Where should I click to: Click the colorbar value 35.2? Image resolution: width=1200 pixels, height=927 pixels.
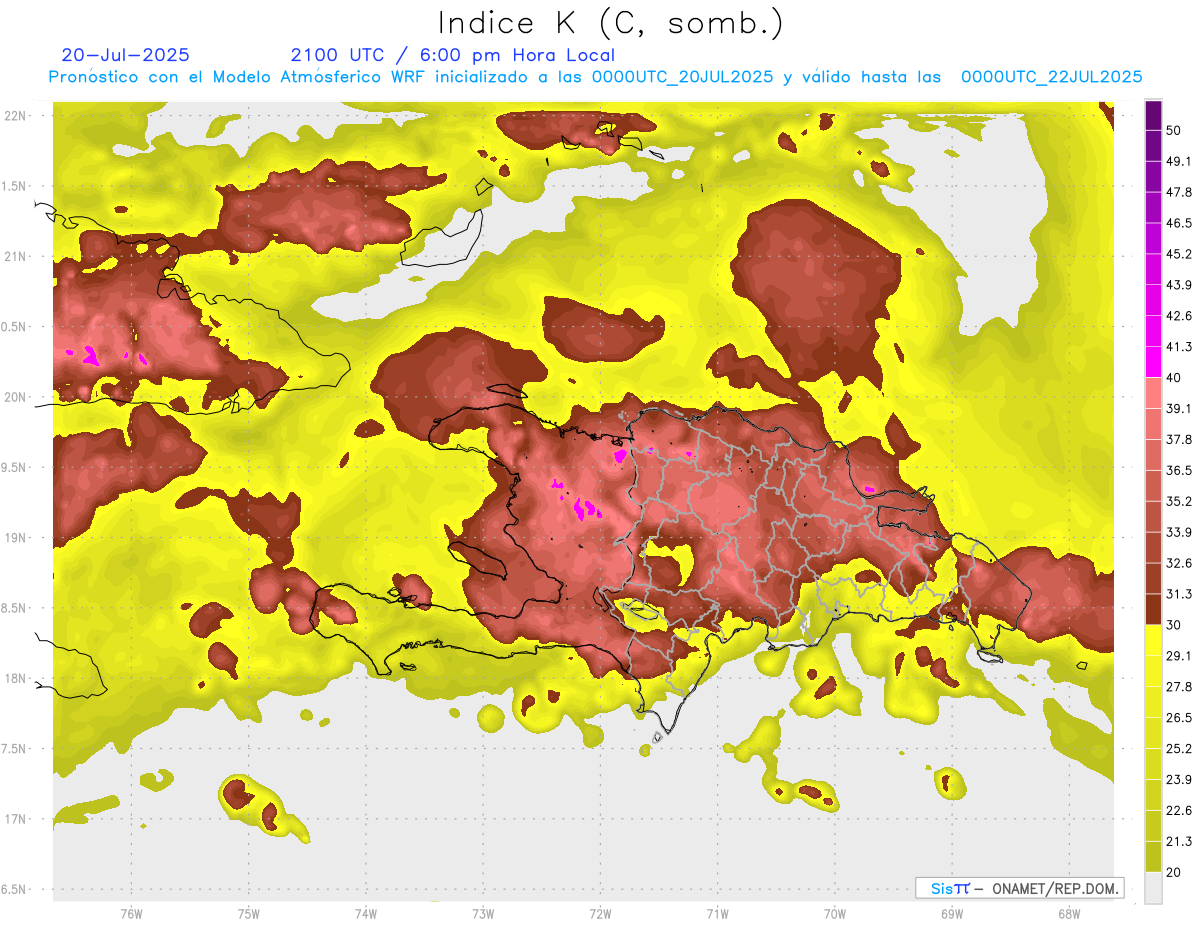point(1179,501)
